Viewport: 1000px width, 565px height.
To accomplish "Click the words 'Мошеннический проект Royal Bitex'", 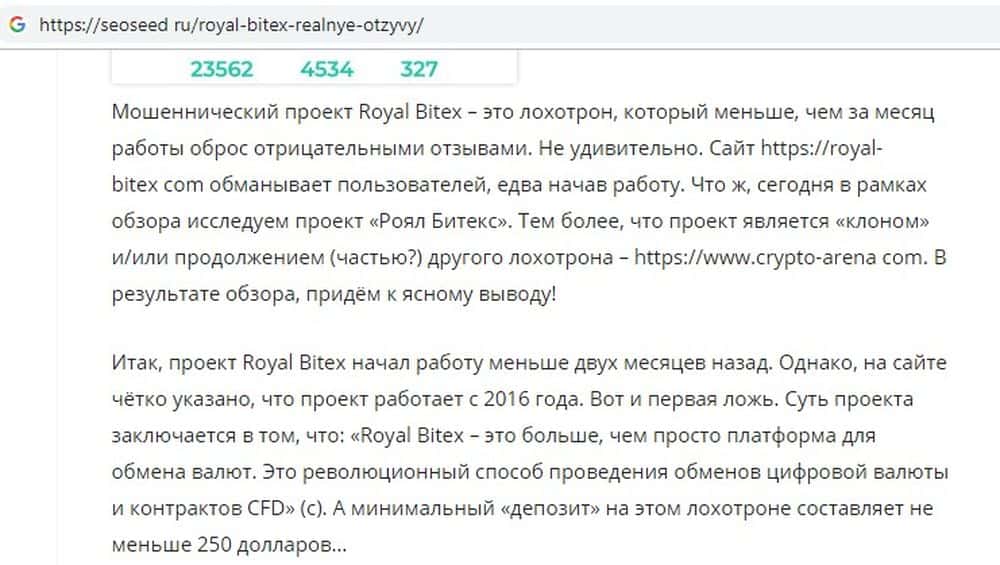I will point(286,112).
